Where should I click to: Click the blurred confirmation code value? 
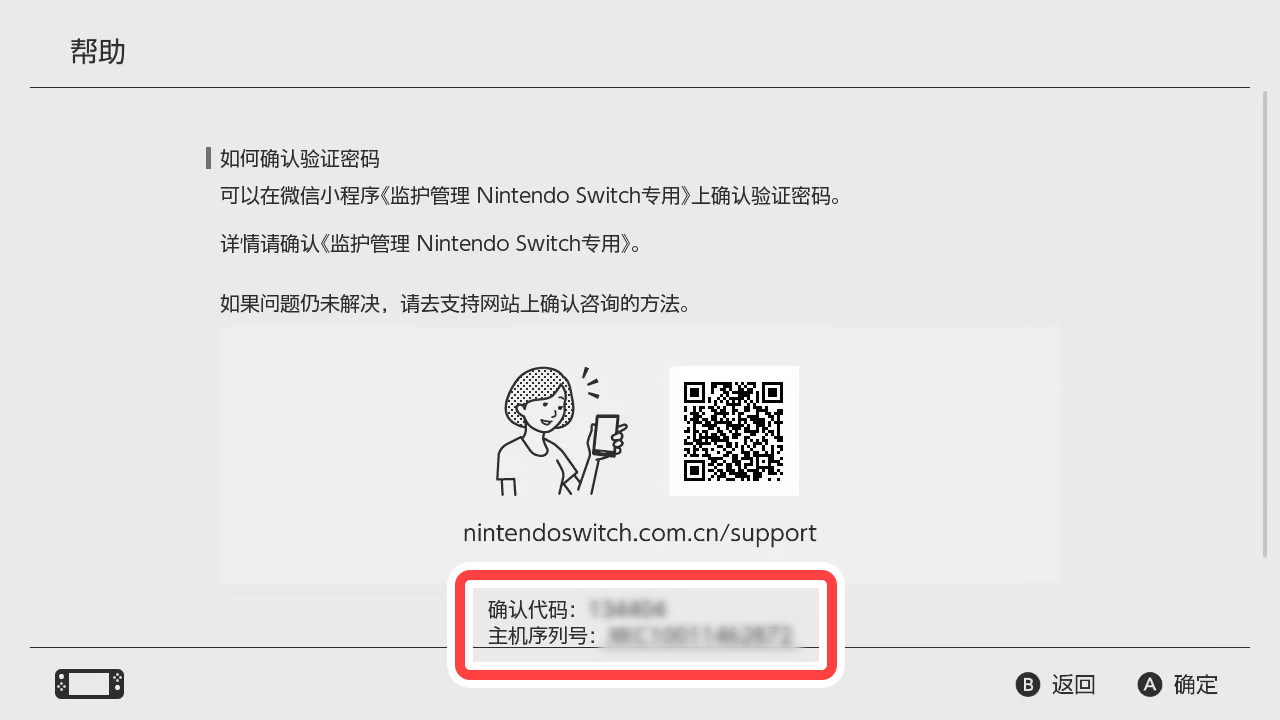tap(627, 609)
